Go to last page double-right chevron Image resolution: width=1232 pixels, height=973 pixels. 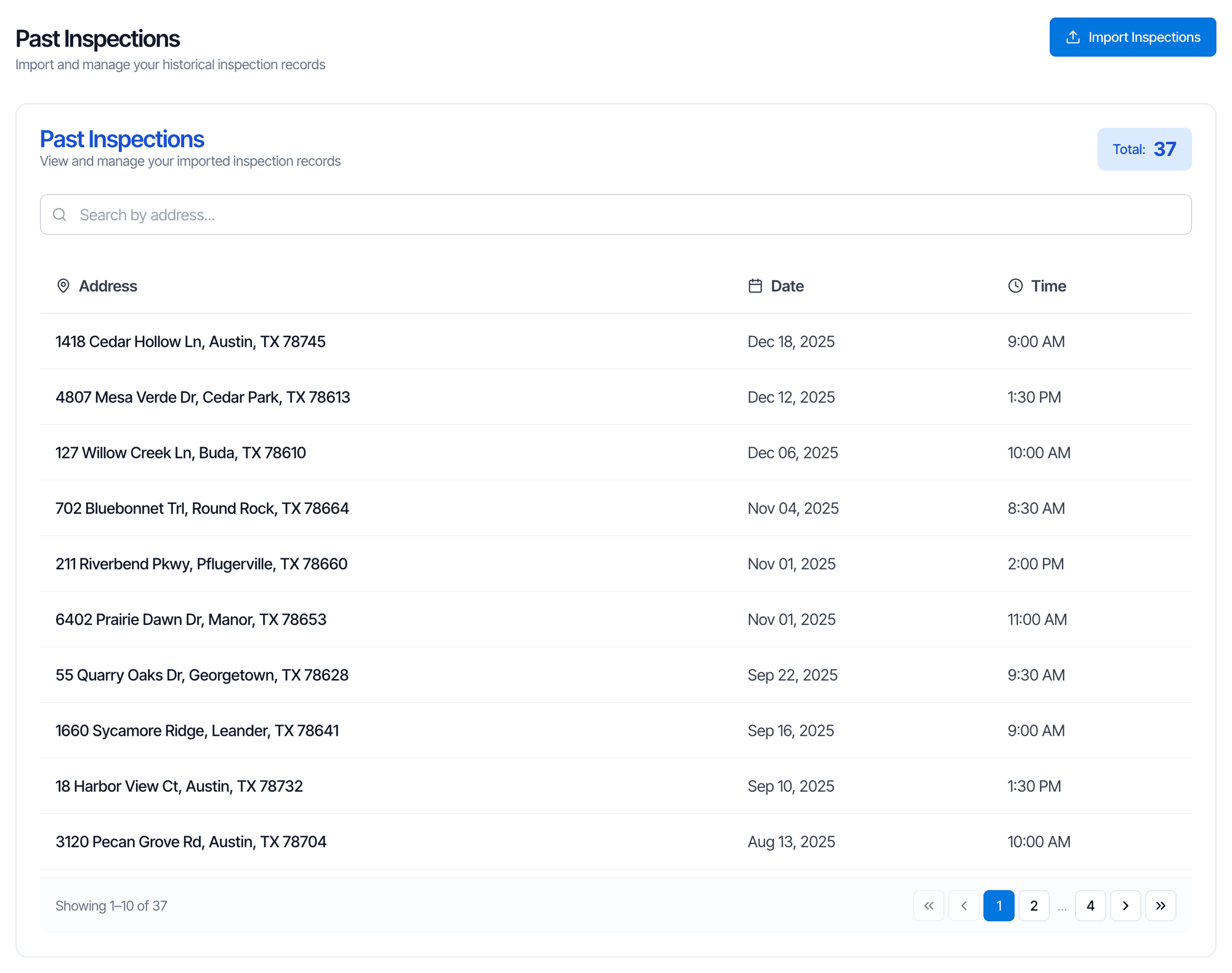tap(1161, 905)
